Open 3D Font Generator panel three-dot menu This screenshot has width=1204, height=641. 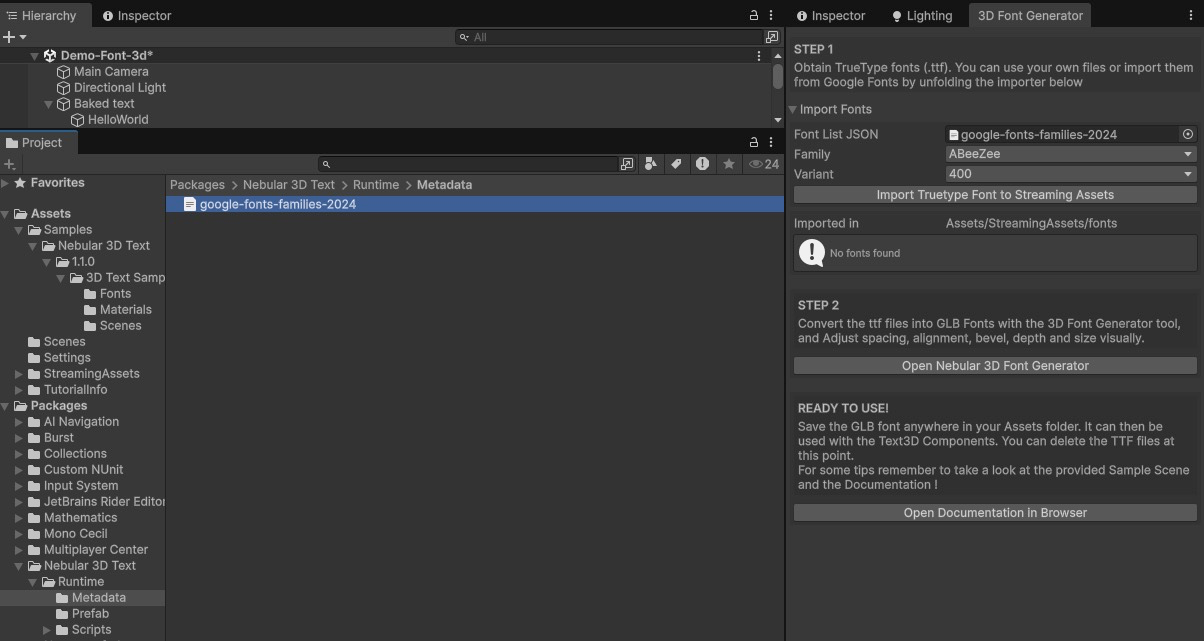coord(1193,15)
